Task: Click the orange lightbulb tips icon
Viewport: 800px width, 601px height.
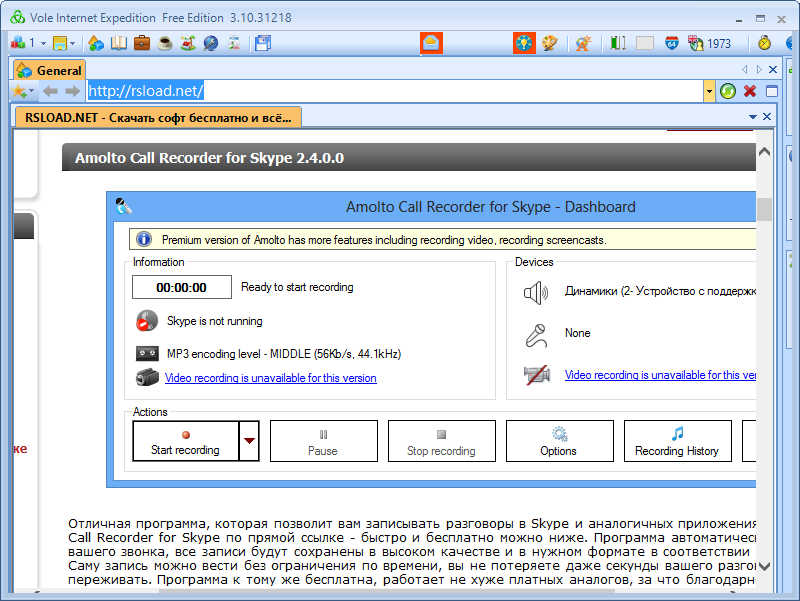Action: point(523,43)
